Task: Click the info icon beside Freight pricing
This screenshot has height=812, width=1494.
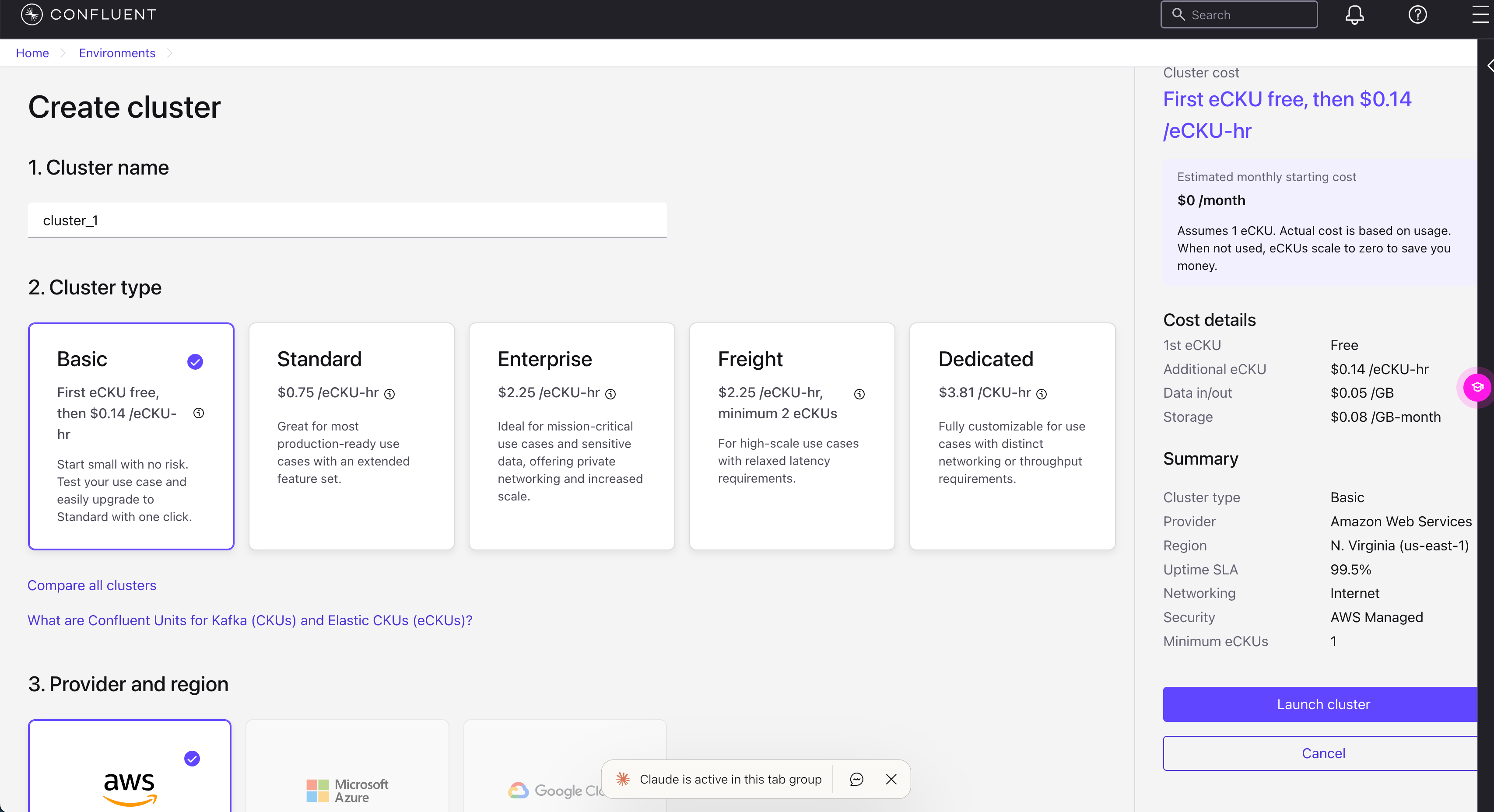Action: 859,394
